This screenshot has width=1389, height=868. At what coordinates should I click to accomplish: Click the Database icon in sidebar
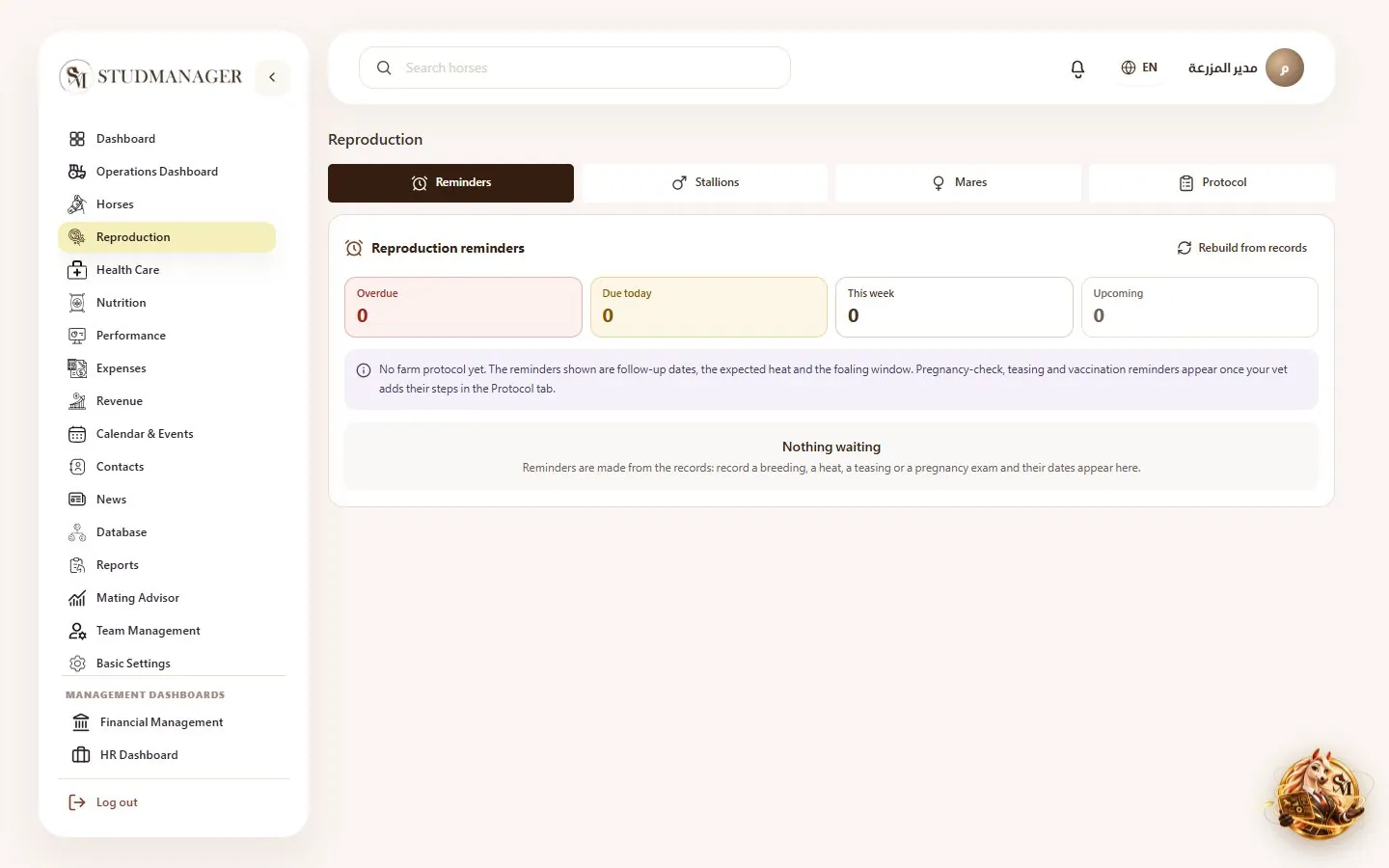(77, 532)
